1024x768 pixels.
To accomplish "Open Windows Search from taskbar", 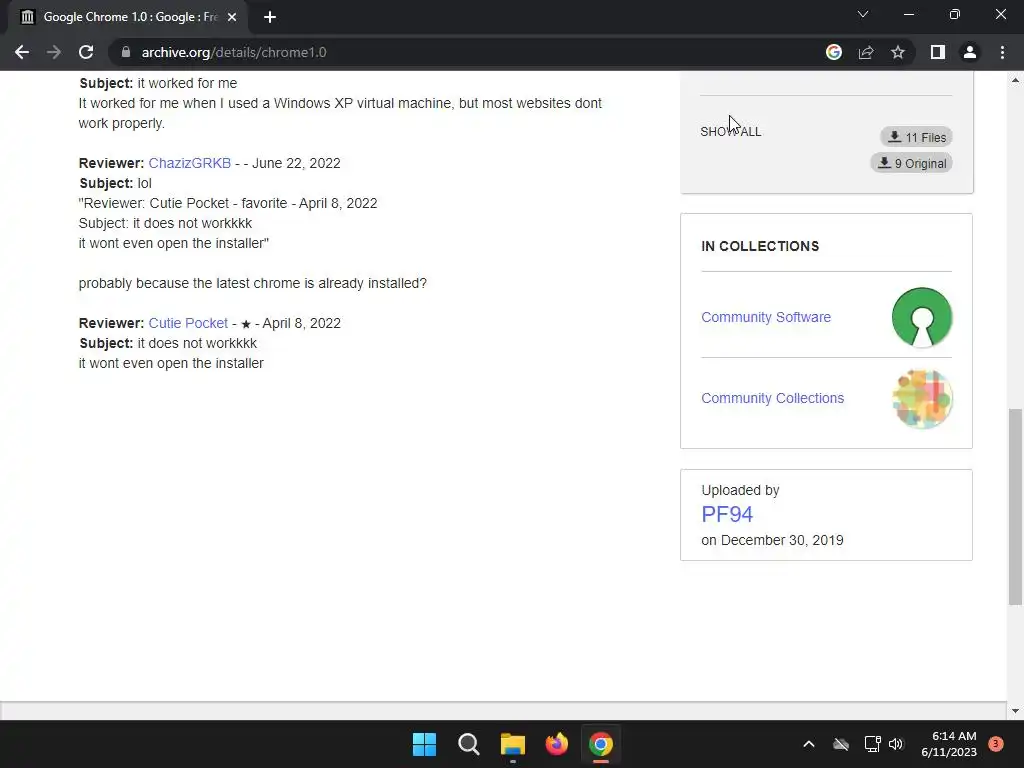I will (468, 744).
